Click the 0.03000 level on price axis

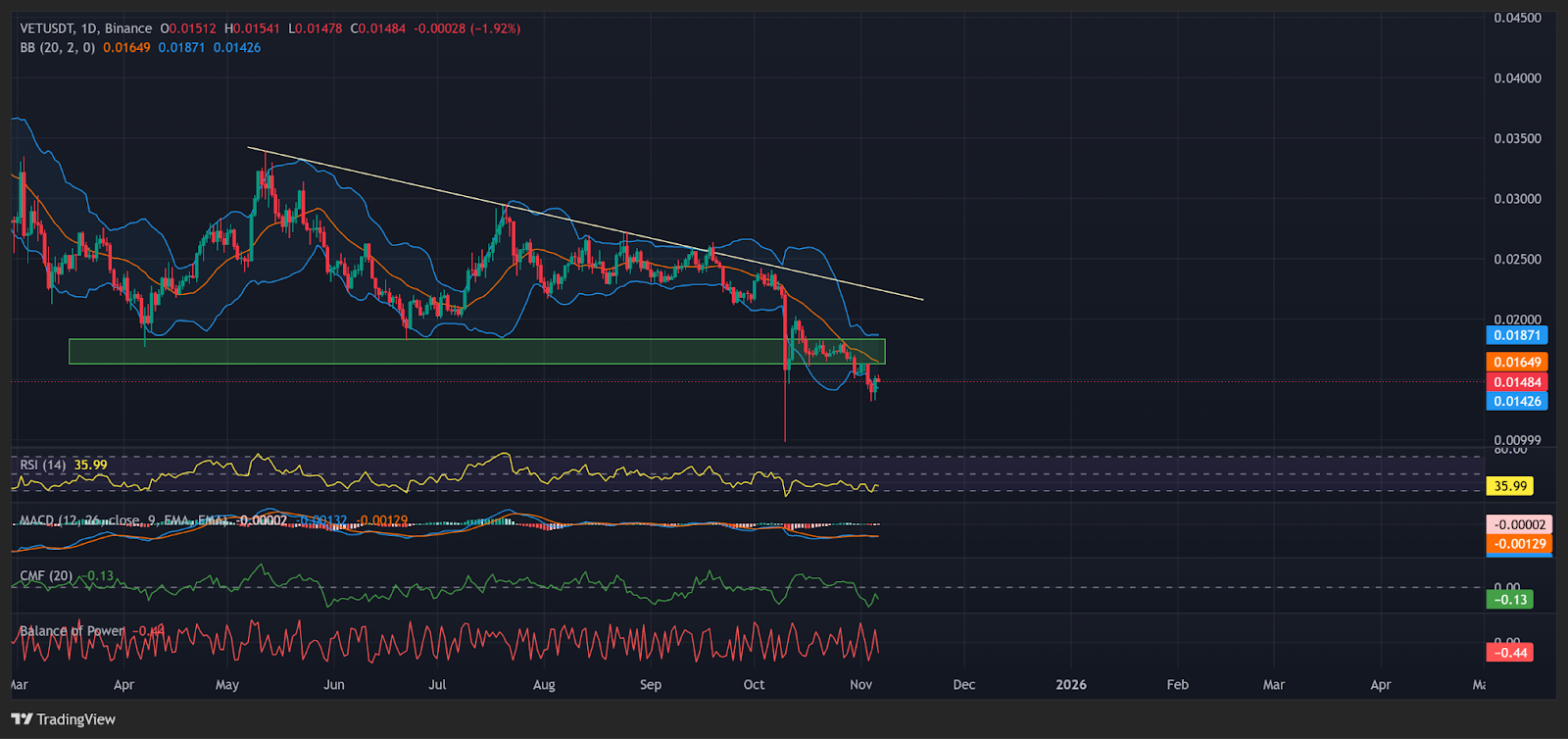[x=1517, y=199]
